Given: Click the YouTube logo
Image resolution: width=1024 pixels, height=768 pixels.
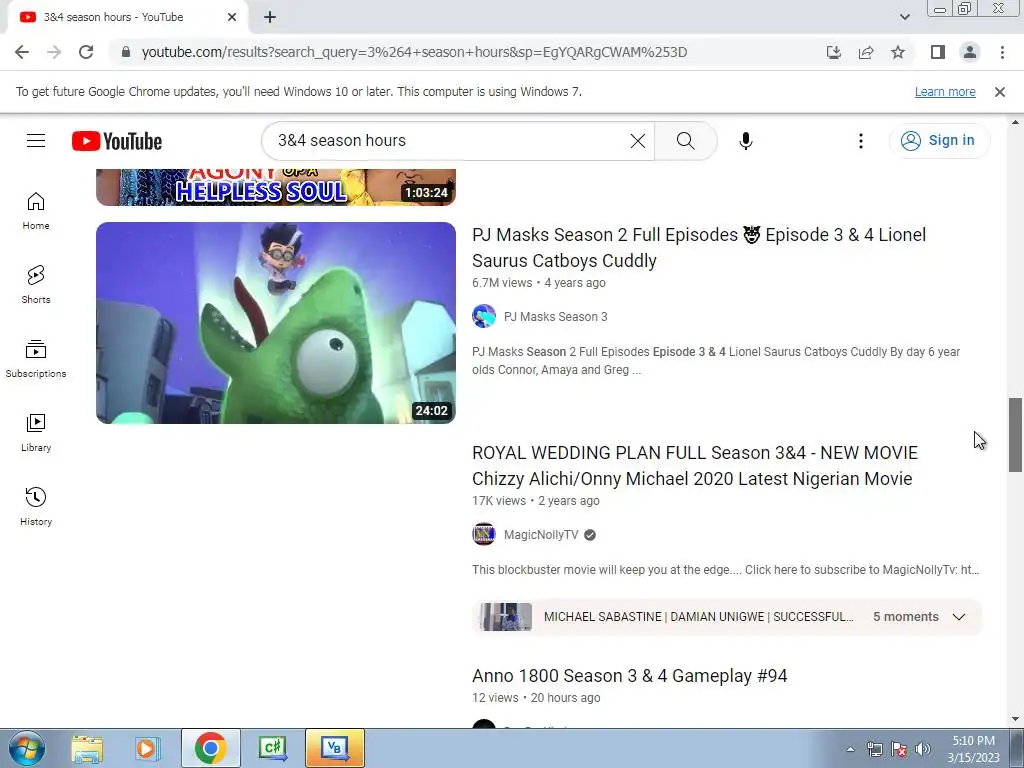Looking at the screenshot, I should coord(117,141).
